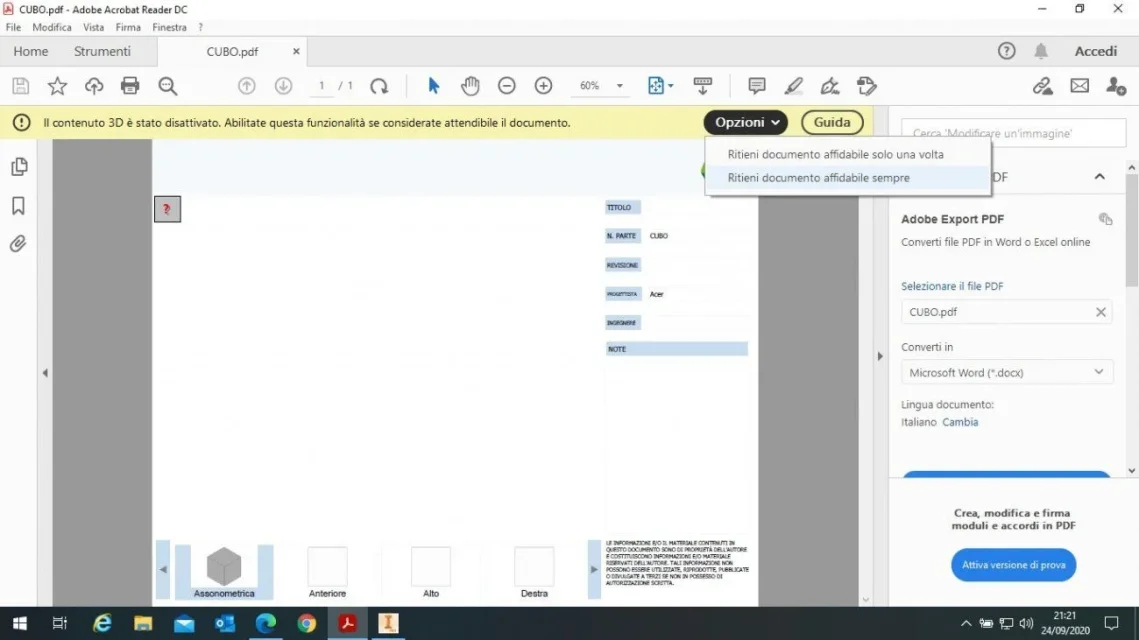Click the upload to cloud icon
Viewport: 1139px width, 640px height.
pos(94,86)
